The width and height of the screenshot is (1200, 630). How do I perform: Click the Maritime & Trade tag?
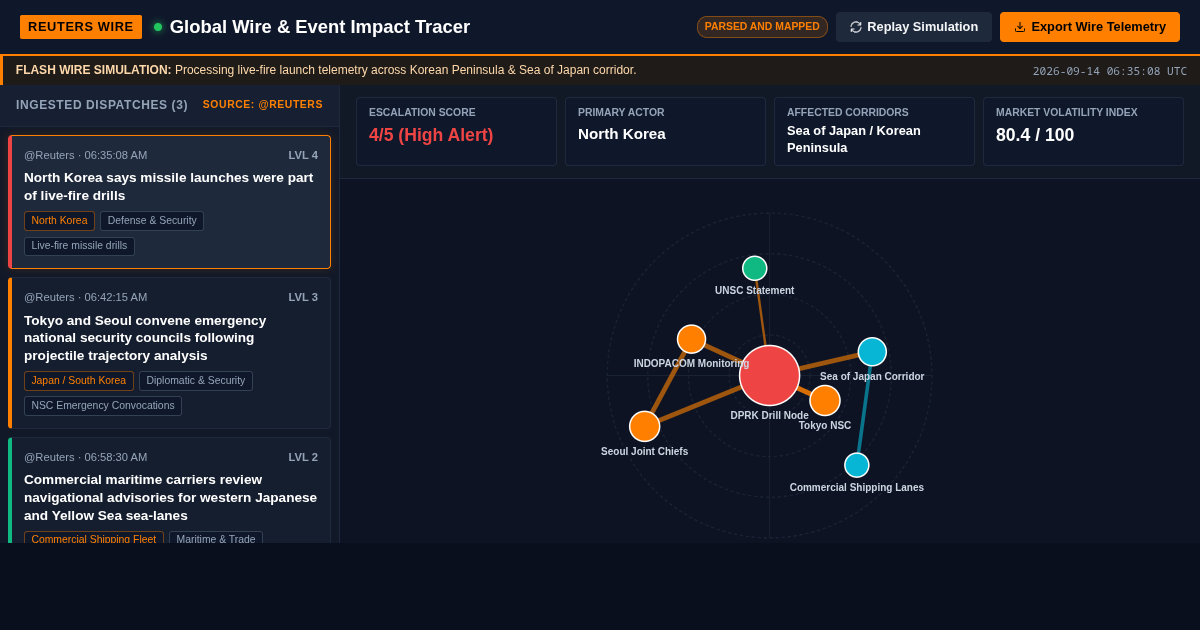coord(216,539)
